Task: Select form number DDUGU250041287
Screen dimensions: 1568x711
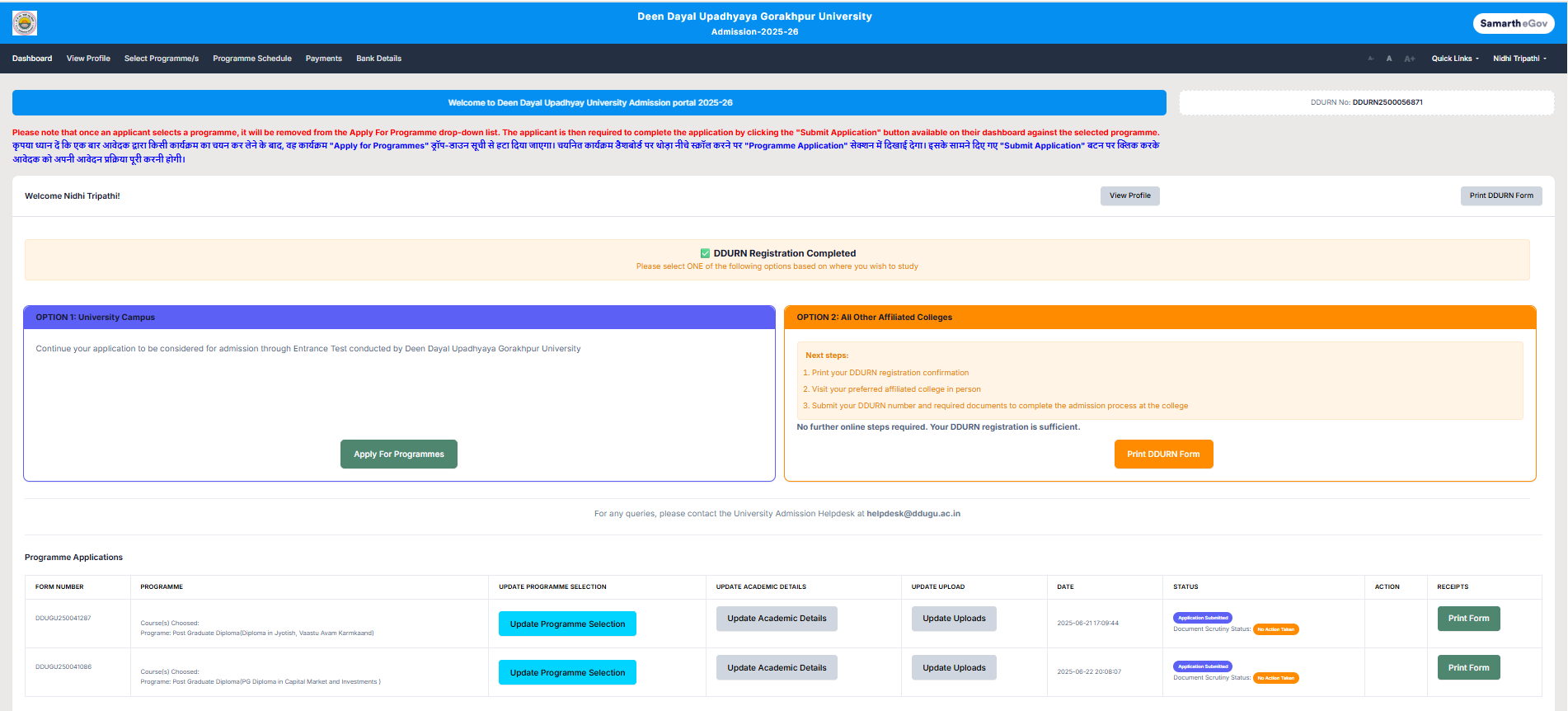Action: click(63, 618)
